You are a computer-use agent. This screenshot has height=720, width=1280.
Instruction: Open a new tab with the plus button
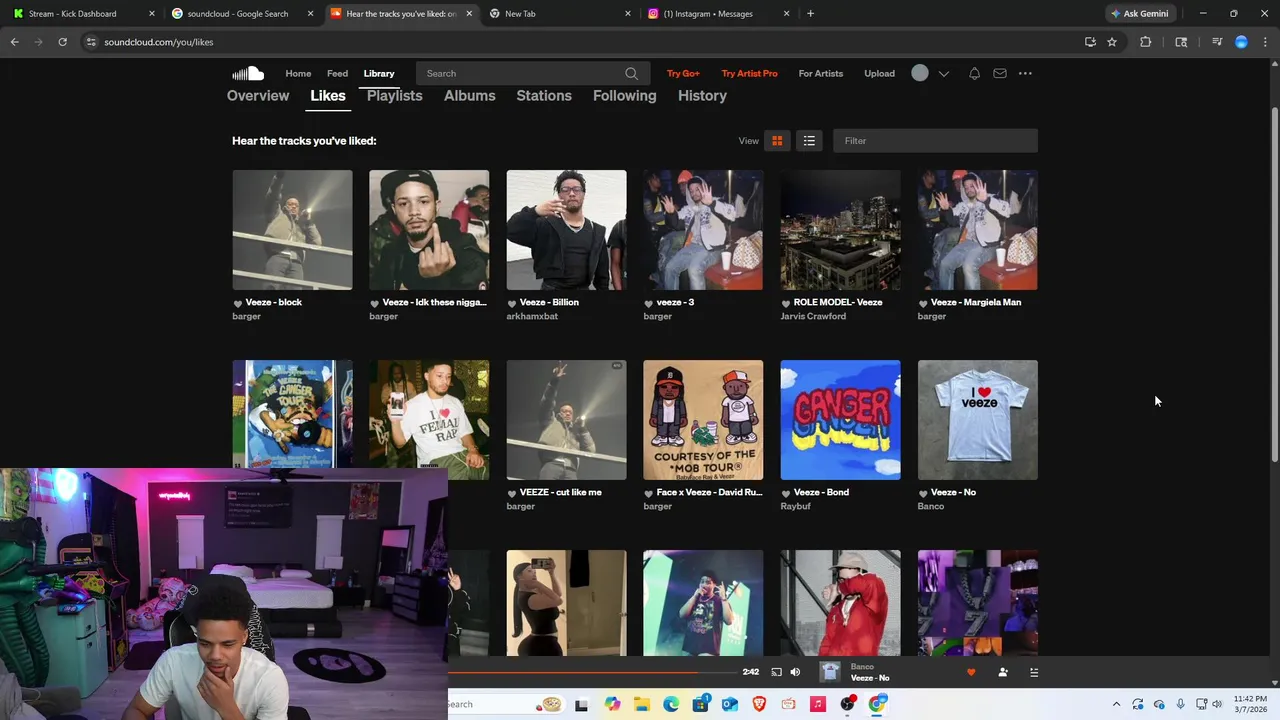pos(810,13)
